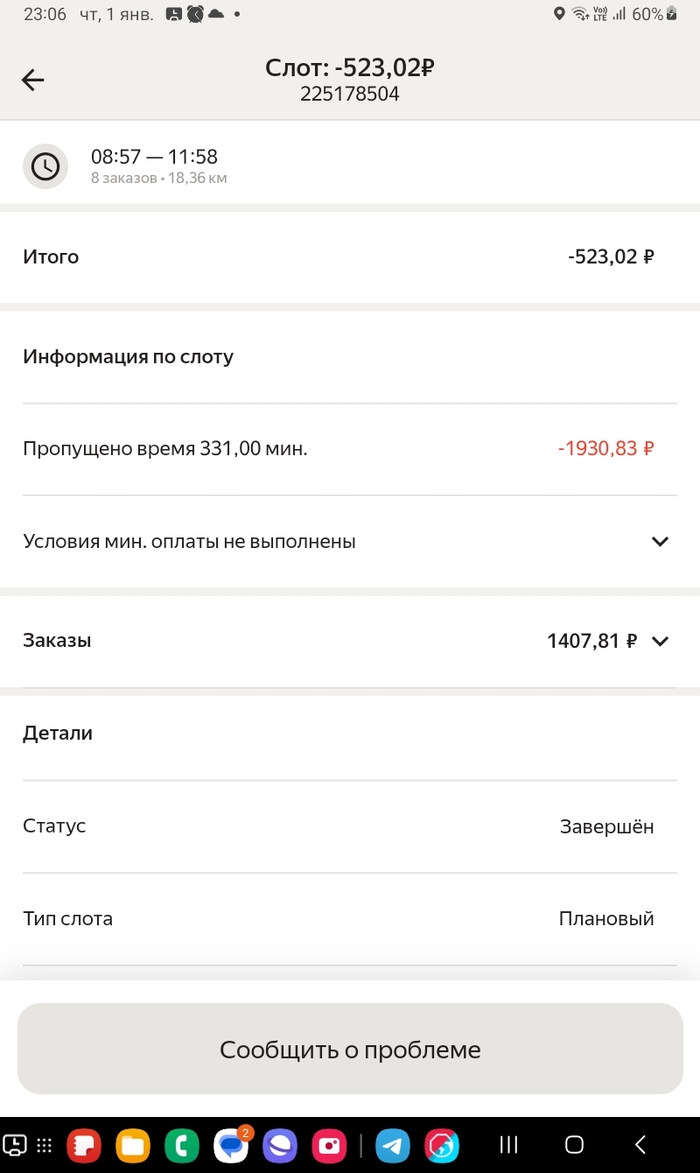
Task: Launch the phone dialer app
Action: coord(182,1145)
